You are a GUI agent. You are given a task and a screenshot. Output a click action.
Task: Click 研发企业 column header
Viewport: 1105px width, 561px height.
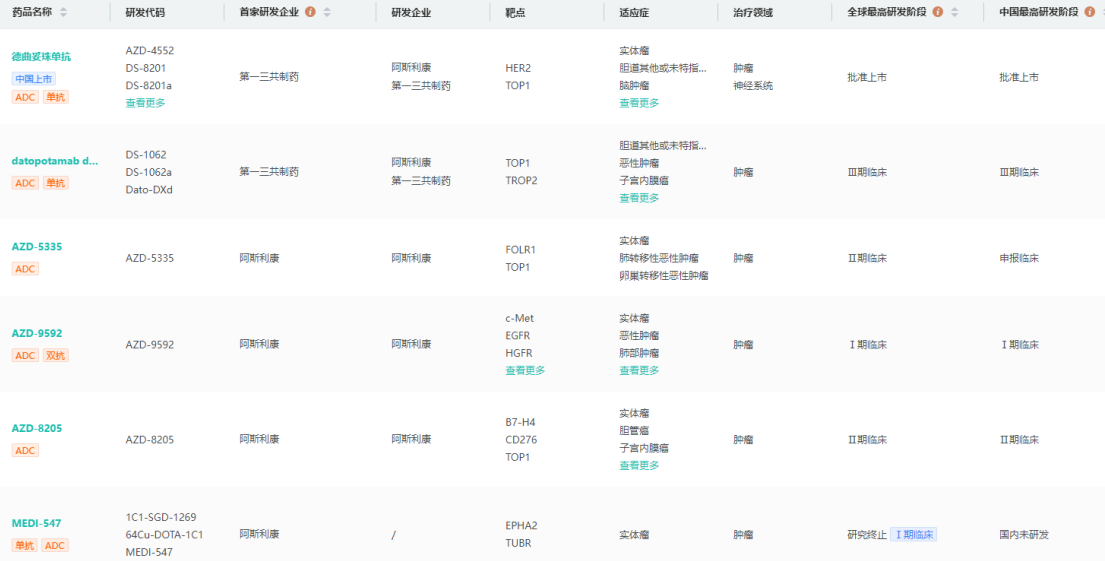point(412,13)
